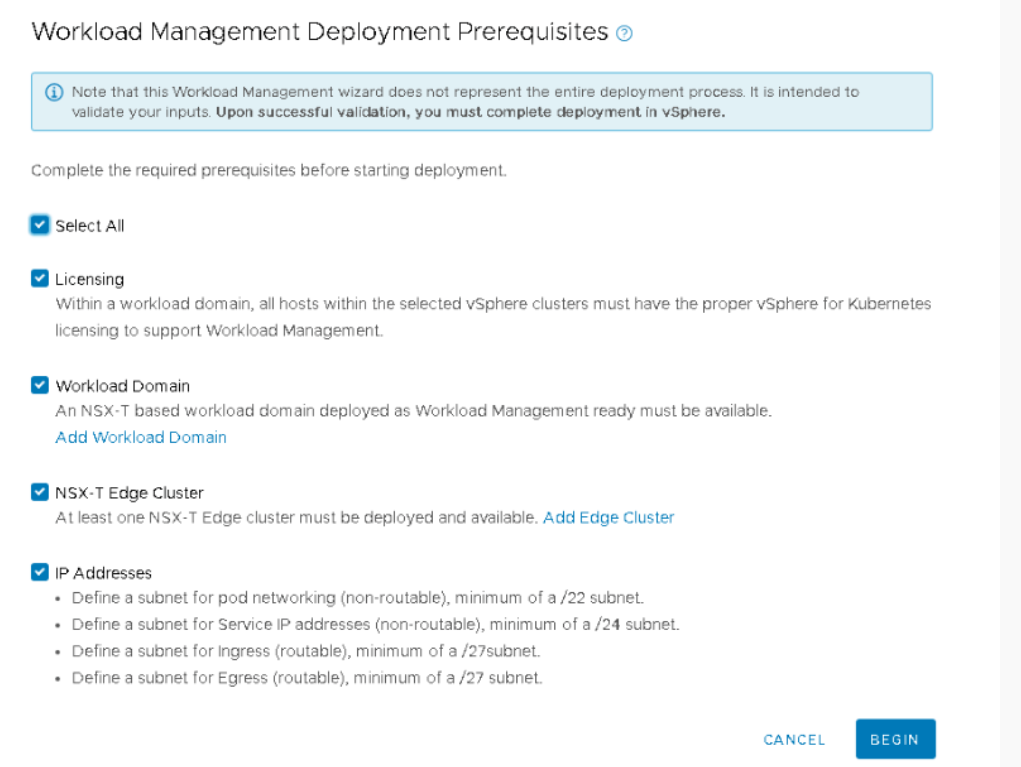
Task: Click the 'Workload Domain' label text
Action: pos(122,386)
